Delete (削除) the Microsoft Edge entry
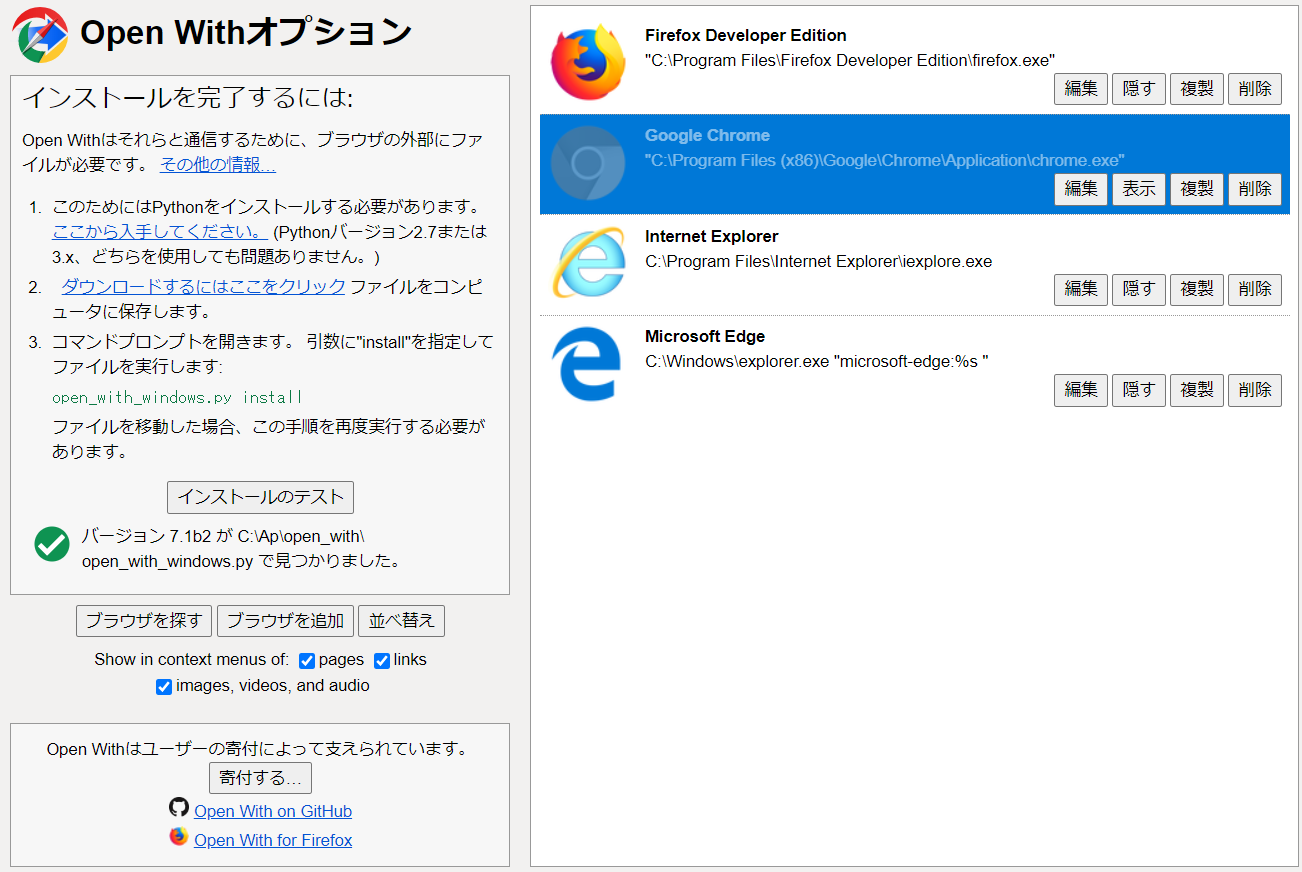This screenshot has height=872, width=1302. click(x=1255, y=390)
